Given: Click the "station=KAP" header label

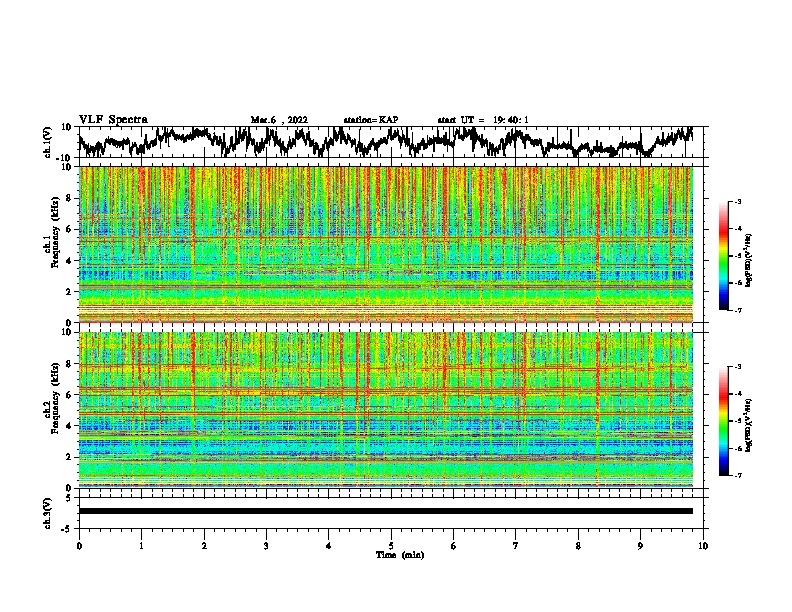Looking at the screenshot, I should 371,120.
